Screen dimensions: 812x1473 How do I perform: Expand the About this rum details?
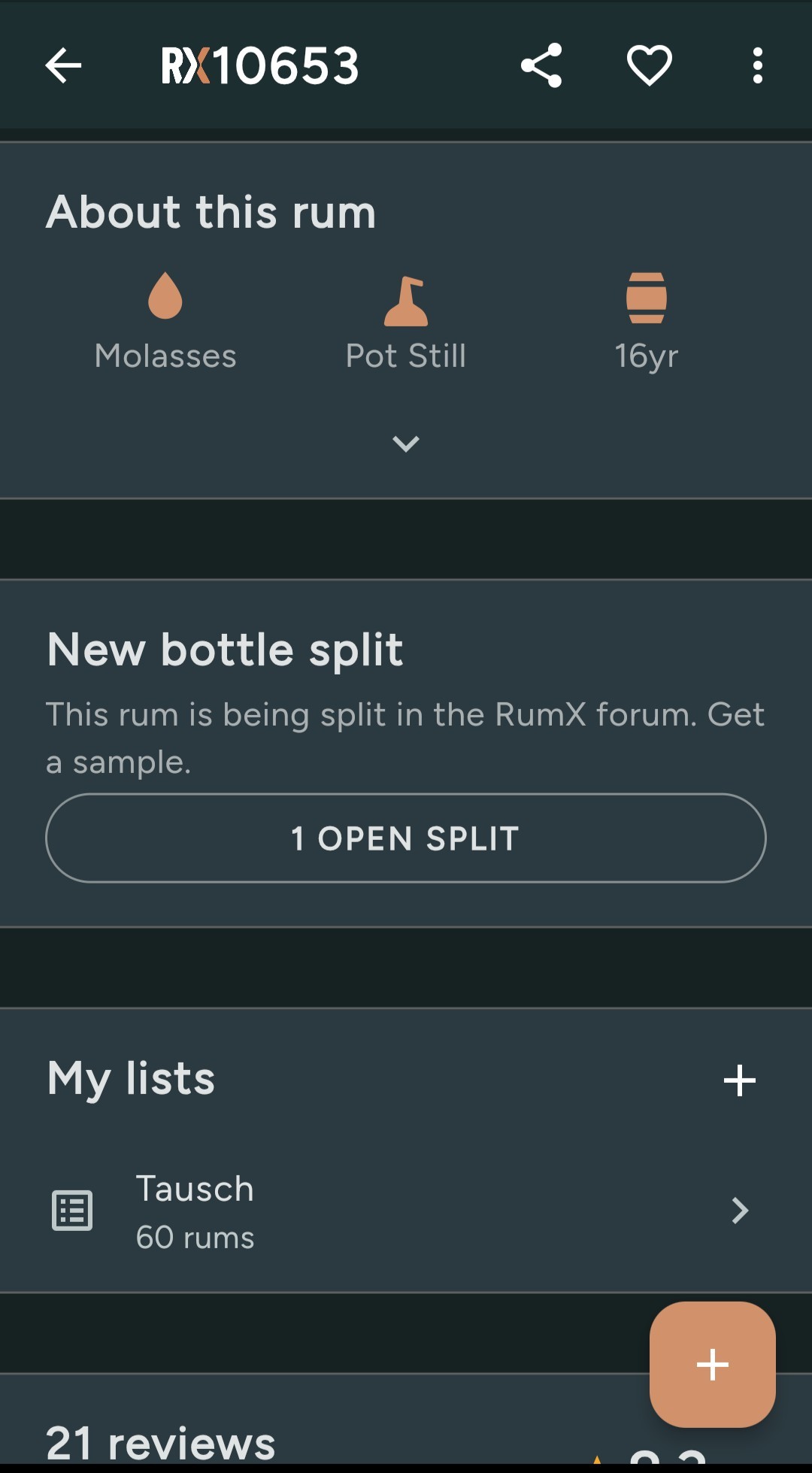point(406,444)
